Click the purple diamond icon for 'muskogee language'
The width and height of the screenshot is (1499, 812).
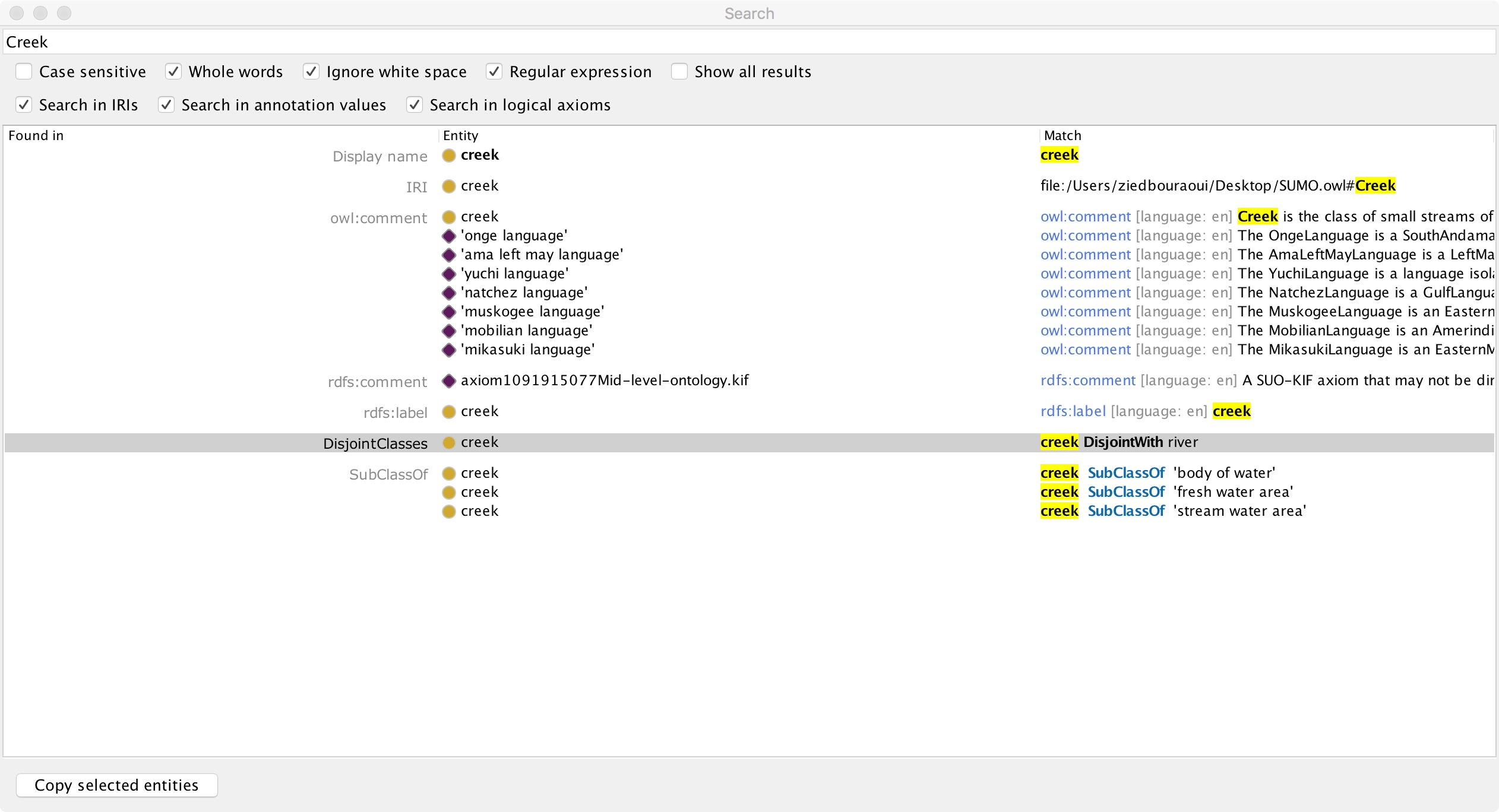click(449, 312)
